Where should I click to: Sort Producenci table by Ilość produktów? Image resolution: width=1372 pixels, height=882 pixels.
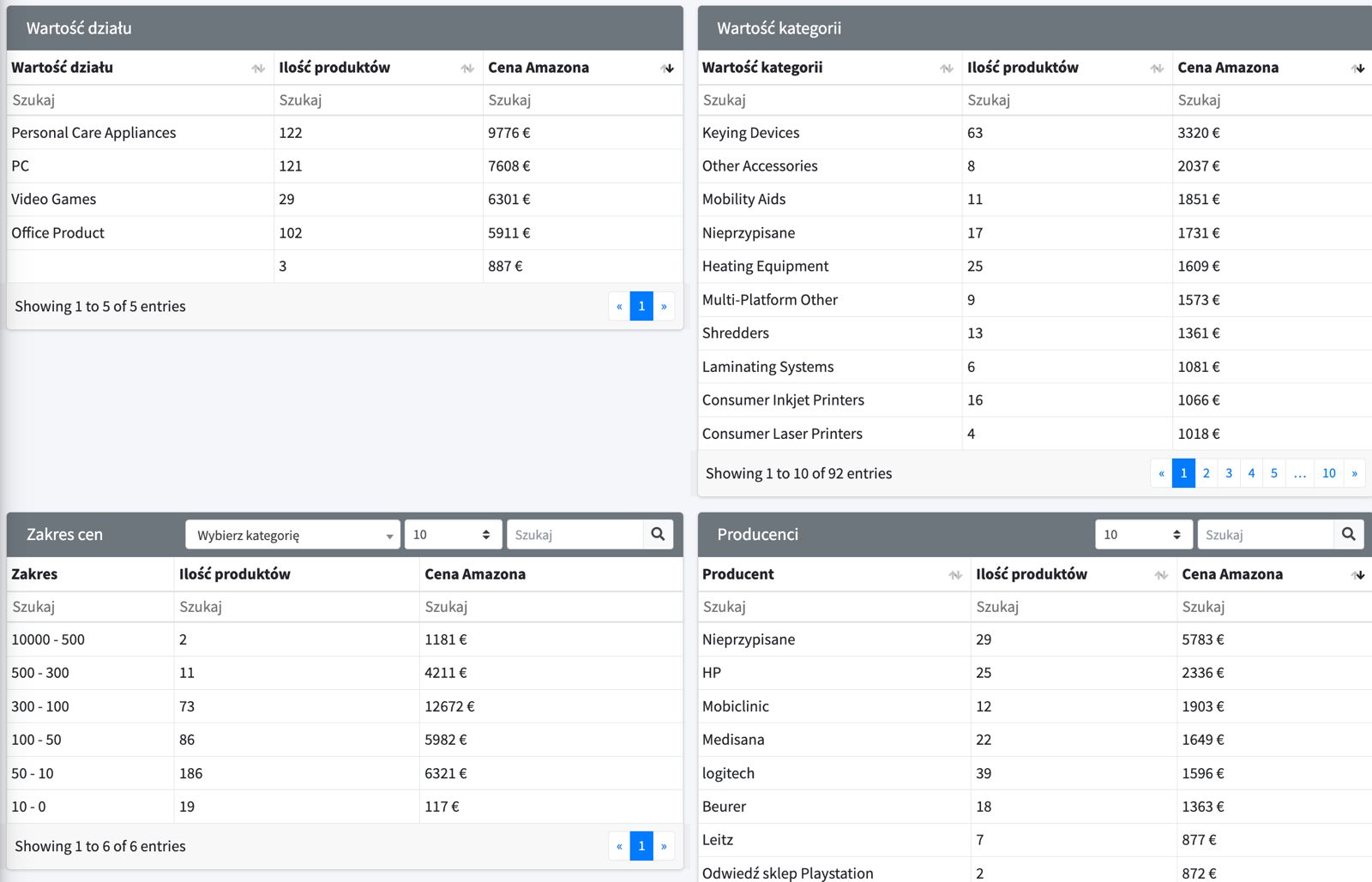pyautogui.click(x=1074, y=574)
